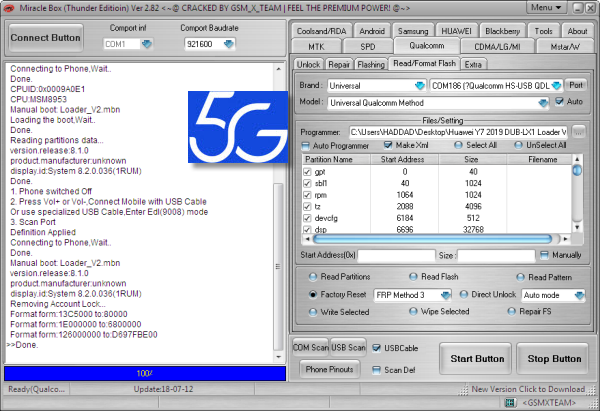This screenshot has height=411, width=600.
Task: Uncheck the devcfg partition checkbox
Action: tap(307, 218)
